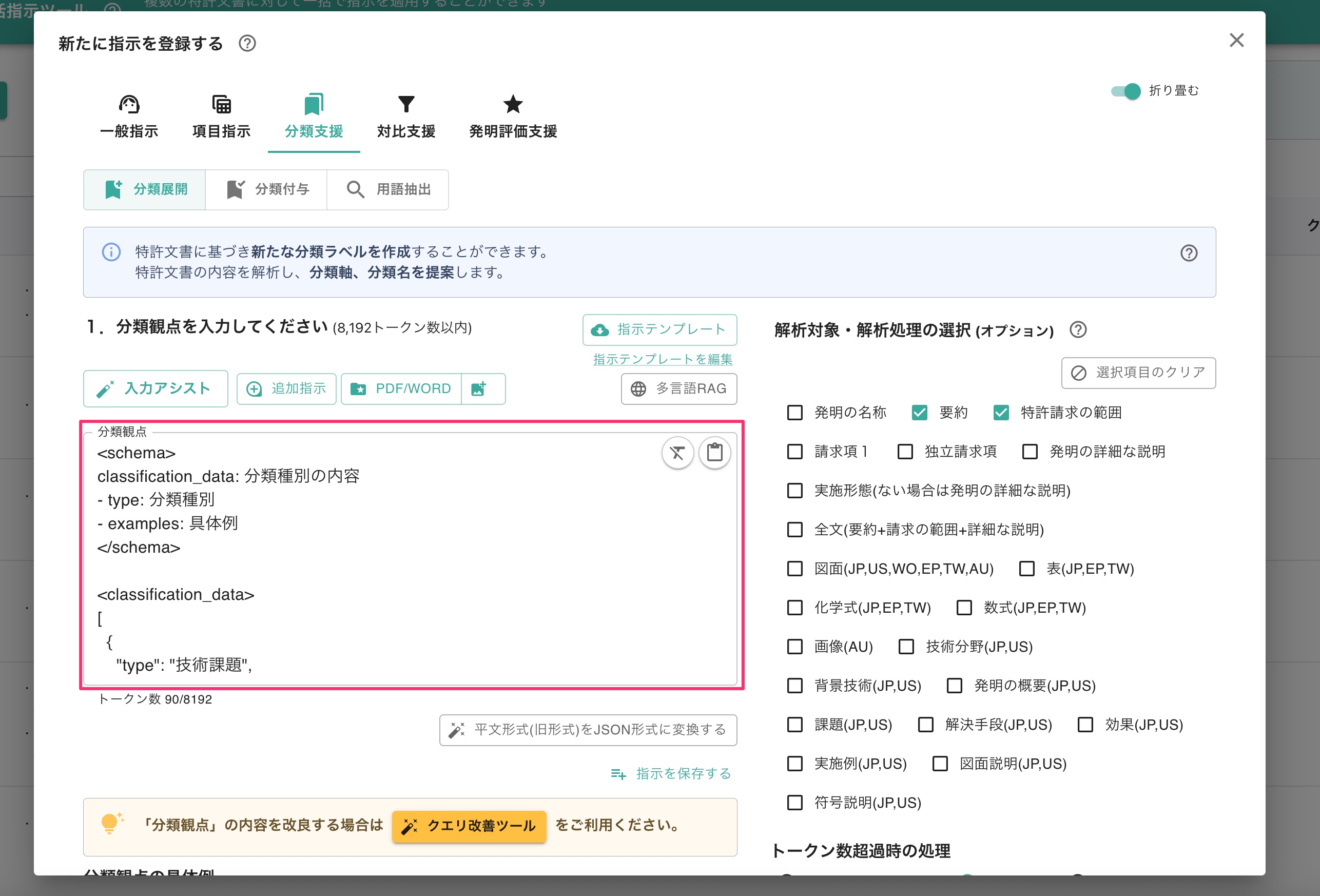Check the 発明の詳細な説明 checkbox
The image size is (1320, 896).
click(x=1030, y=452)
